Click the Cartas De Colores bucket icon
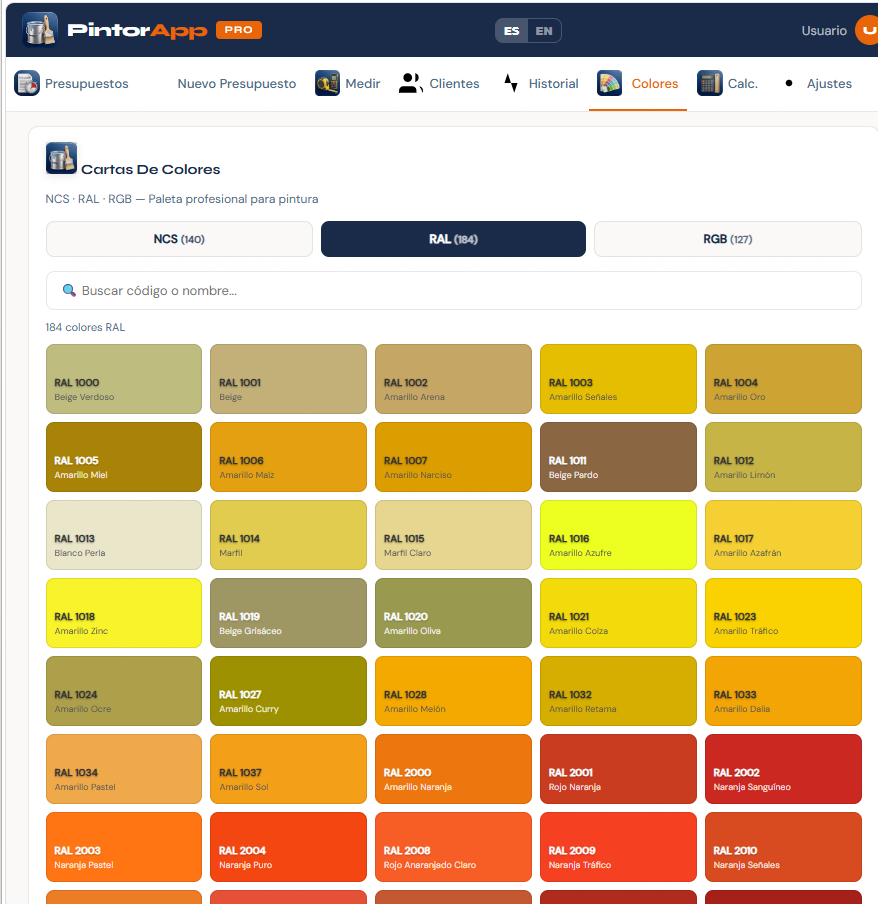Viewport: 878px width, 904px height. (x=61, y=158)
